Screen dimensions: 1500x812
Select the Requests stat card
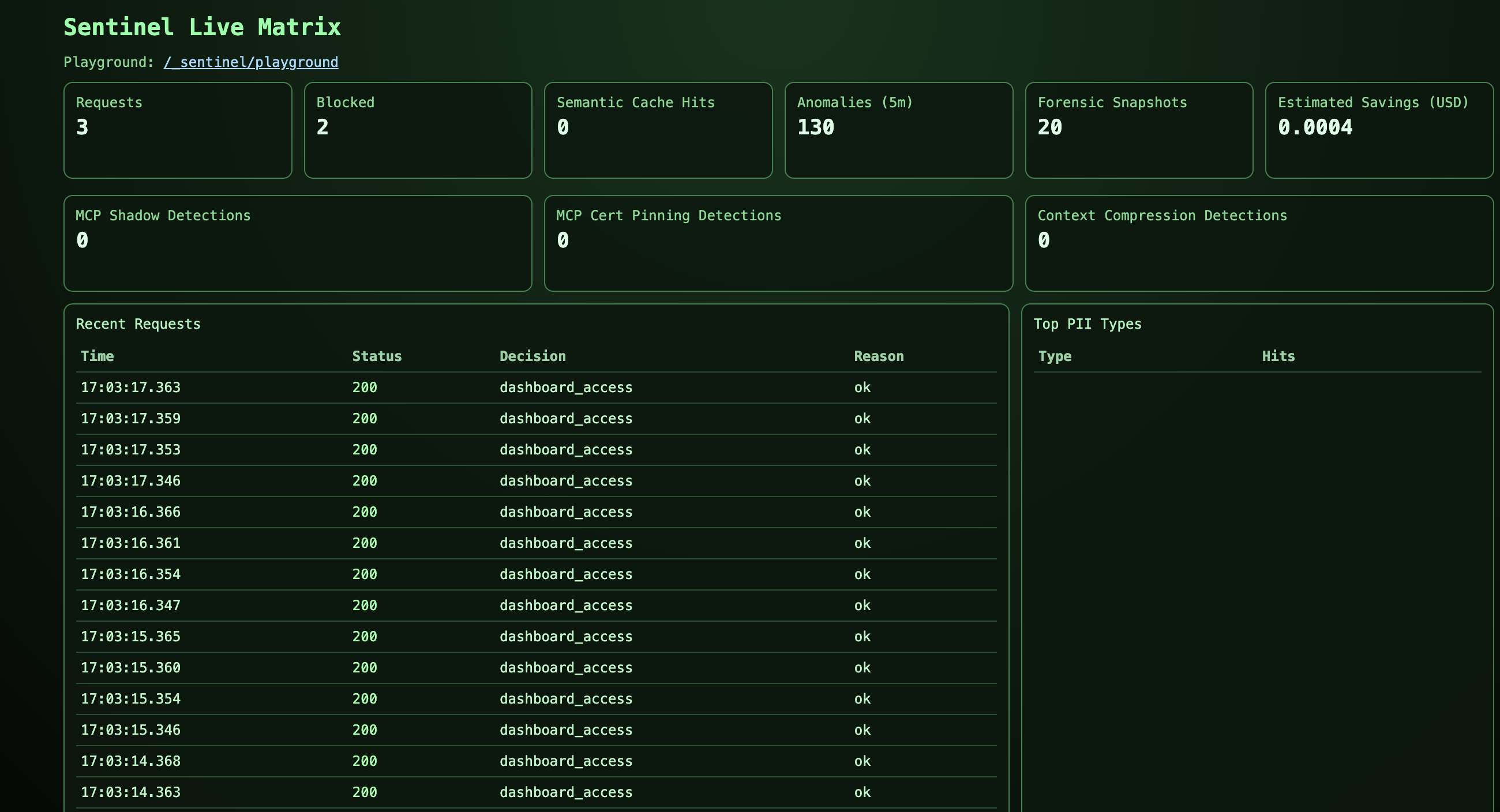coord(177,130)
